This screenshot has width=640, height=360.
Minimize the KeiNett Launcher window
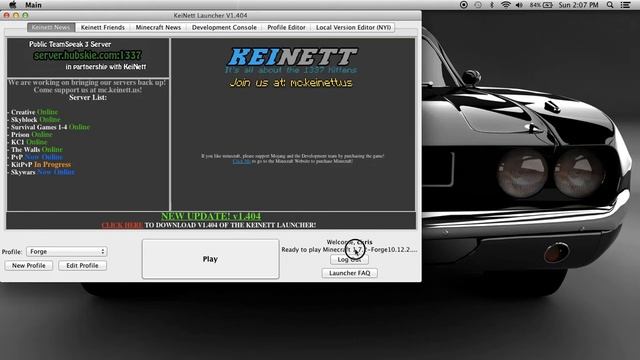pos(16,15)
